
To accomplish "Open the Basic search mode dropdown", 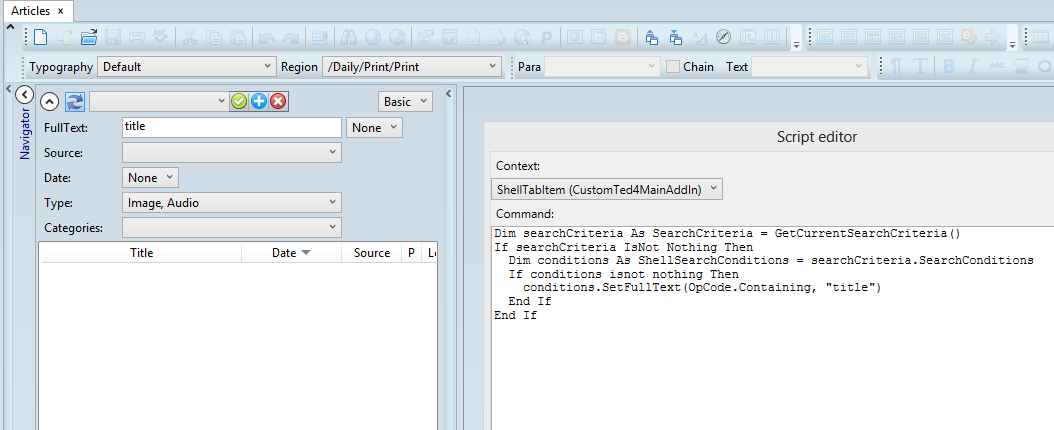I will click(x=405, y=102).
